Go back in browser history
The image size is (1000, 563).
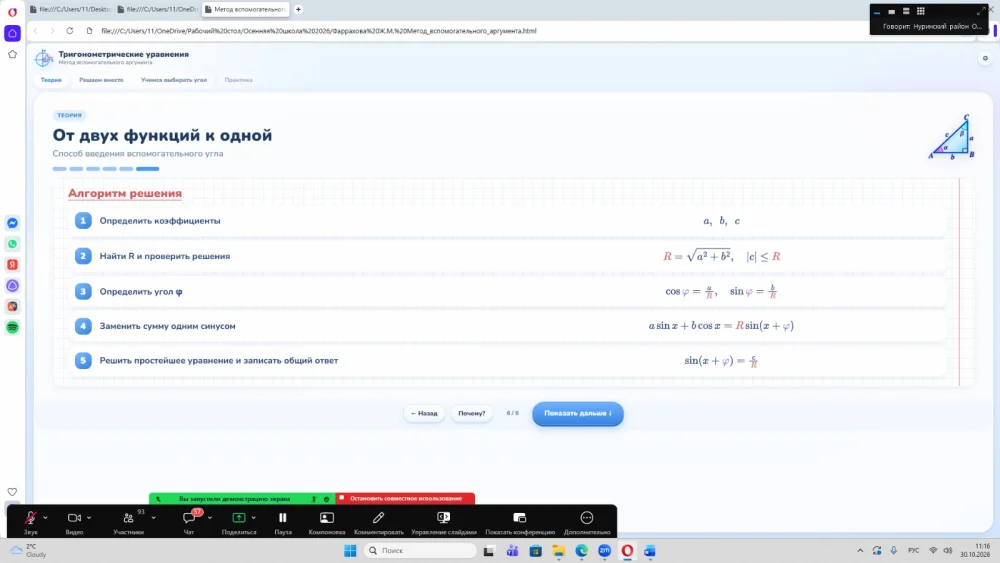coord(36,31)
